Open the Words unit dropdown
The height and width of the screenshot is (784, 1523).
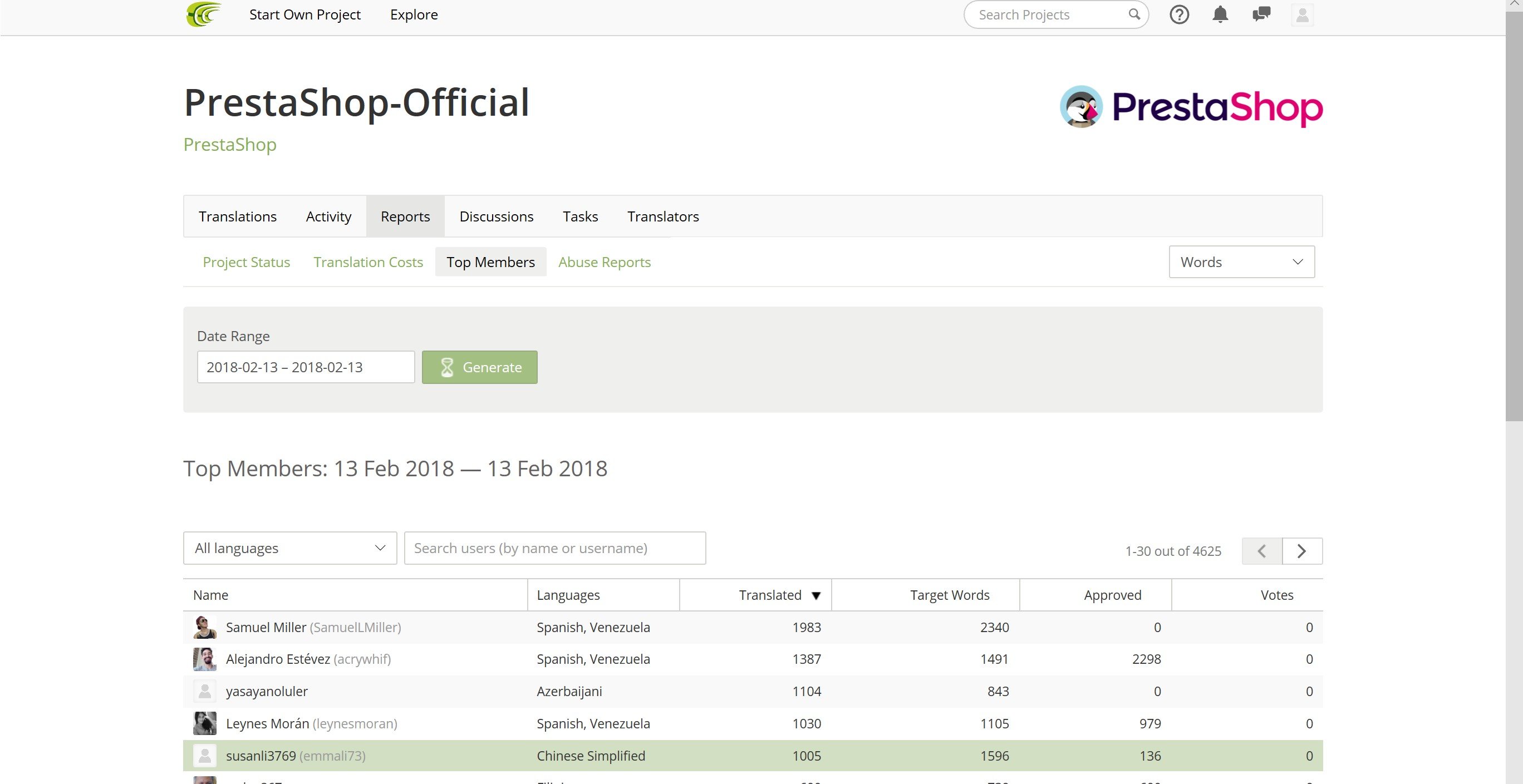tap(1241, 262)
